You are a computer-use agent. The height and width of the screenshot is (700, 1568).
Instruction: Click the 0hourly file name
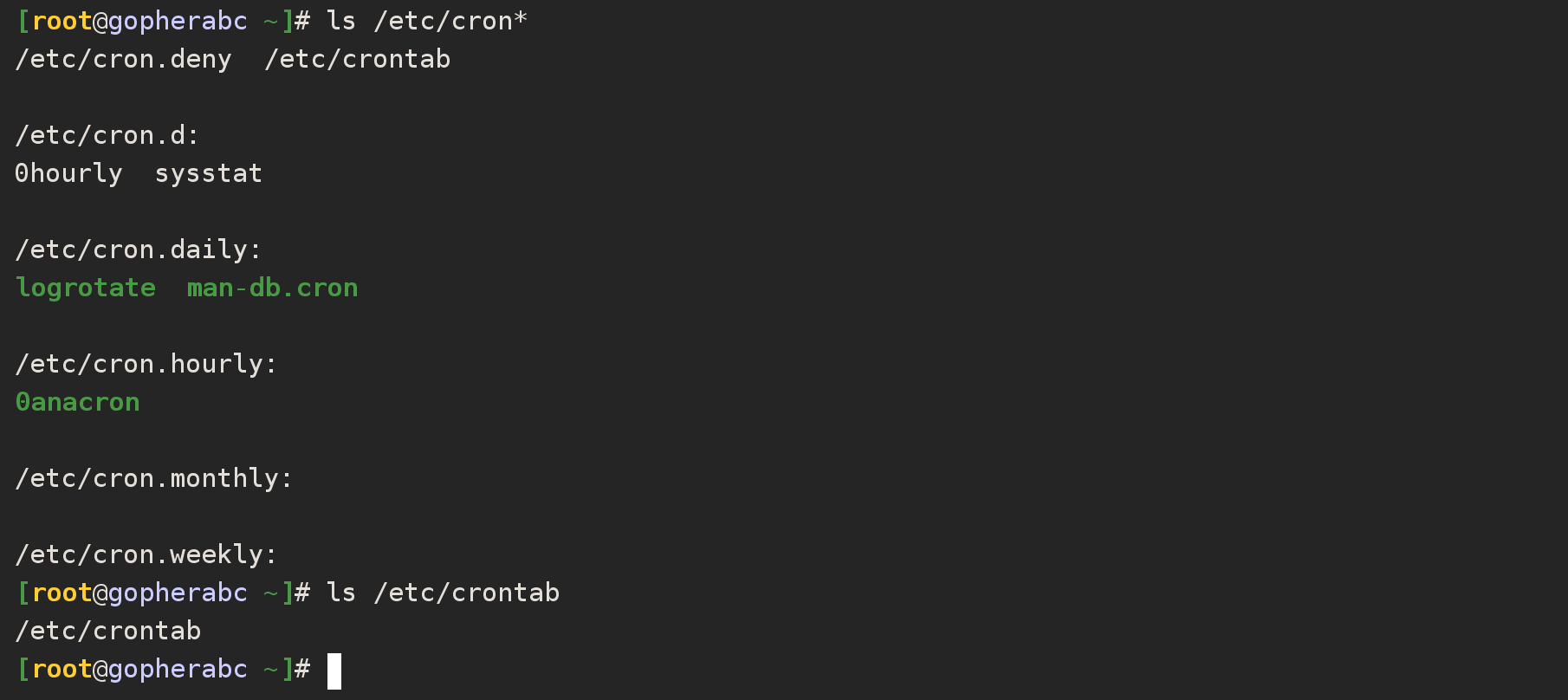[68, 173]
